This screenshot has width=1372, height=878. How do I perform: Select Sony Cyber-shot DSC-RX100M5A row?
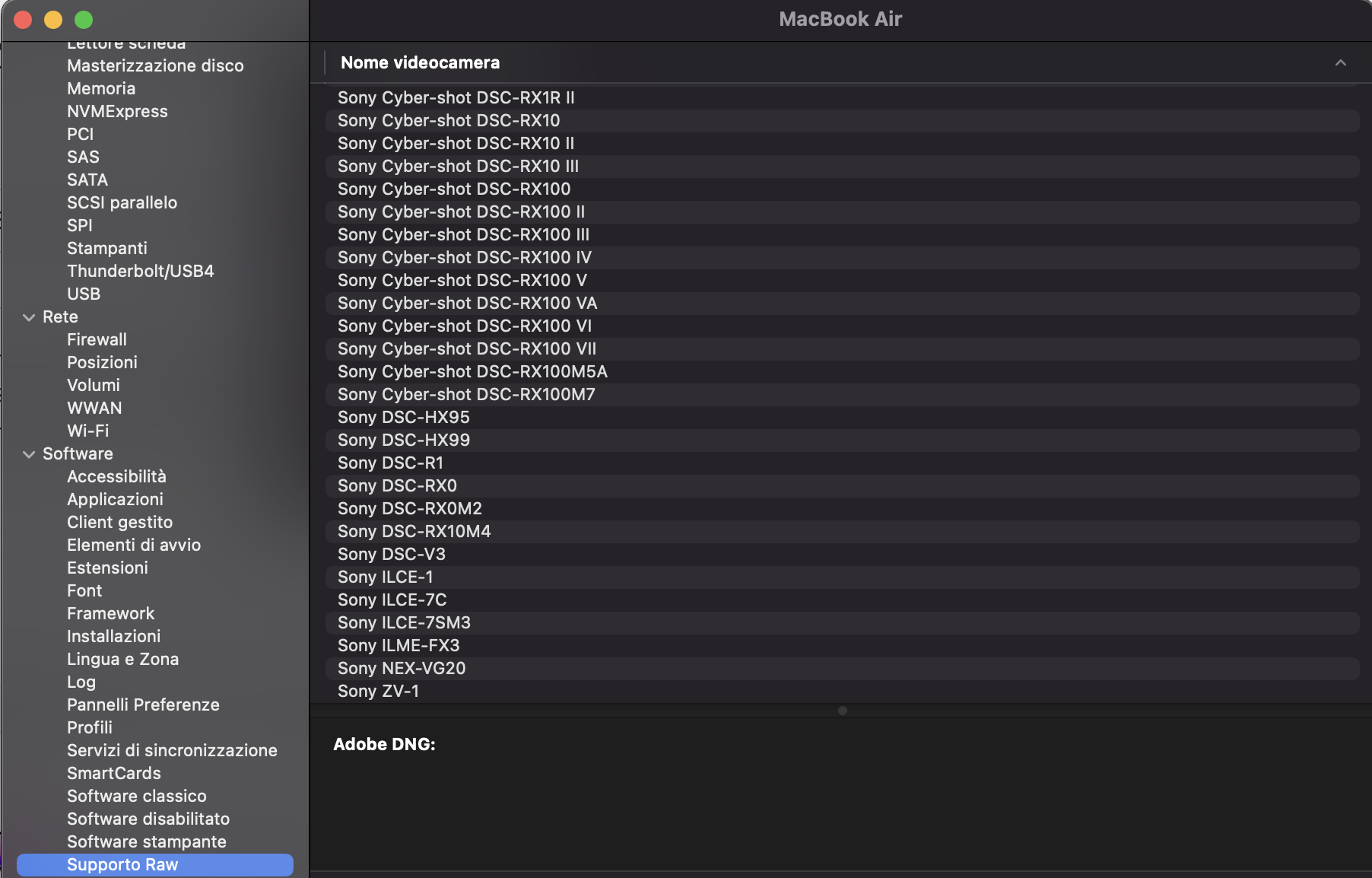coord(842,372)
